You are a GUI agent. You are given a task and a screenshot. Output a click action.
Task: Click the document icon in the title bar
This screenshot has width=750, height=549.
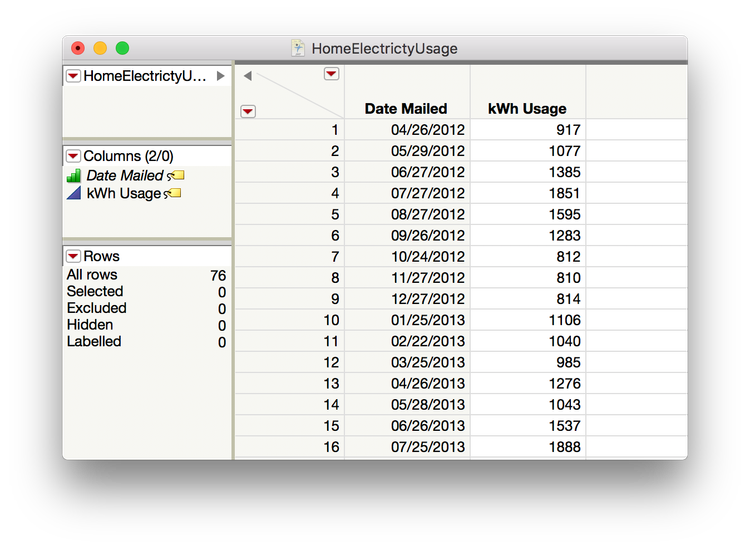tap(299, 48)
